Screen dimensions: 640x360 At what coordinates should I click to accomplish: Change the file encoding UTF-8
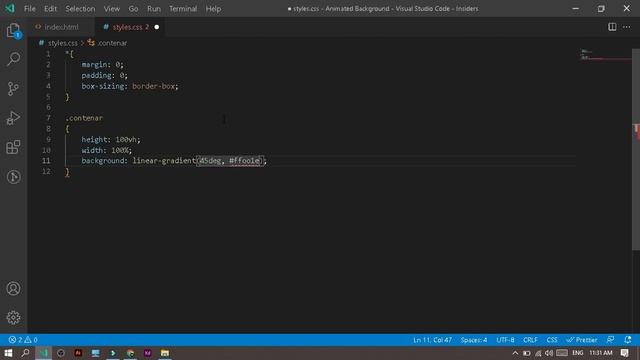click(x=505, y=340)
